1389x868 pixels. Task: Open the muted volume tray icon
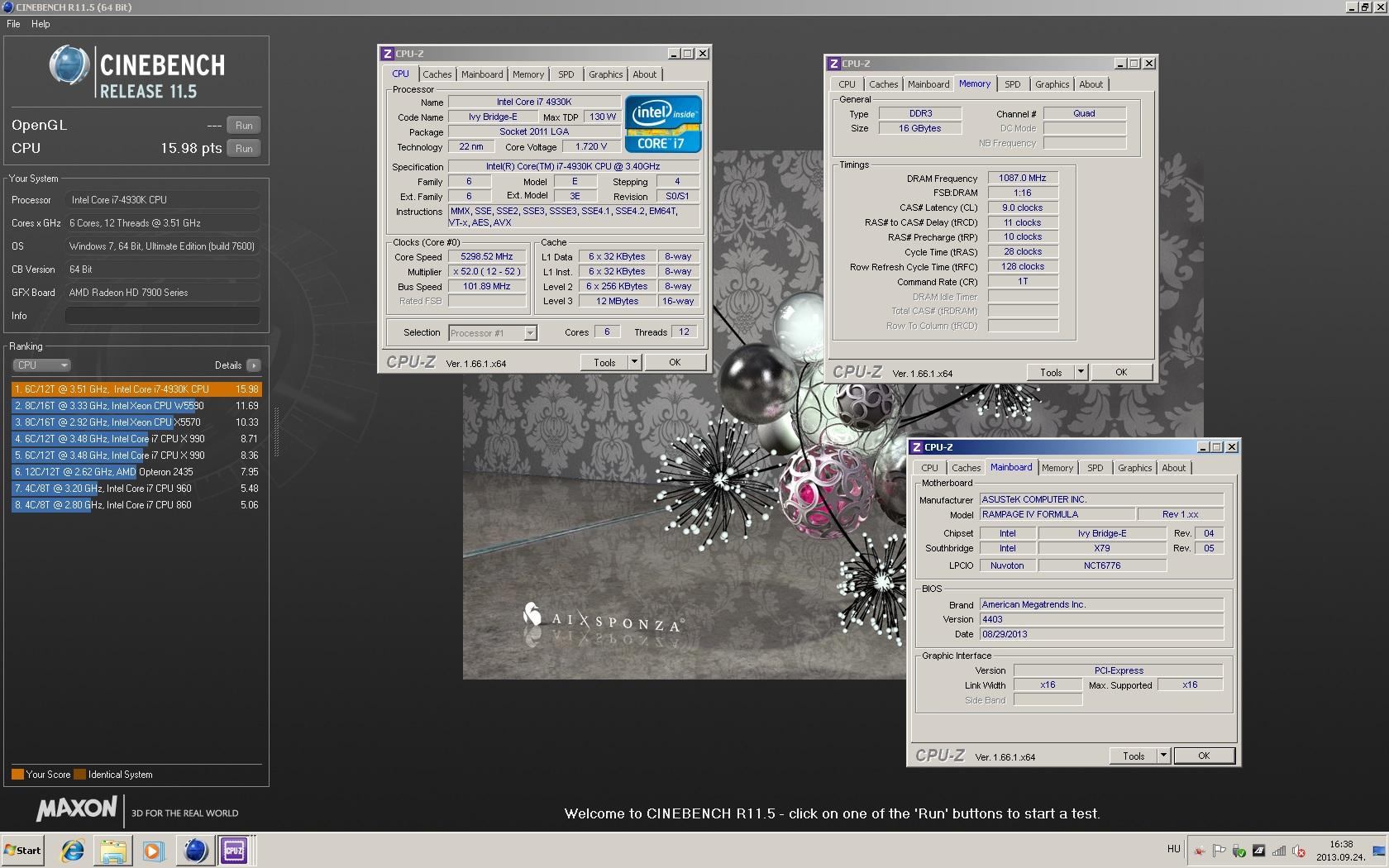click(1299, 851)
